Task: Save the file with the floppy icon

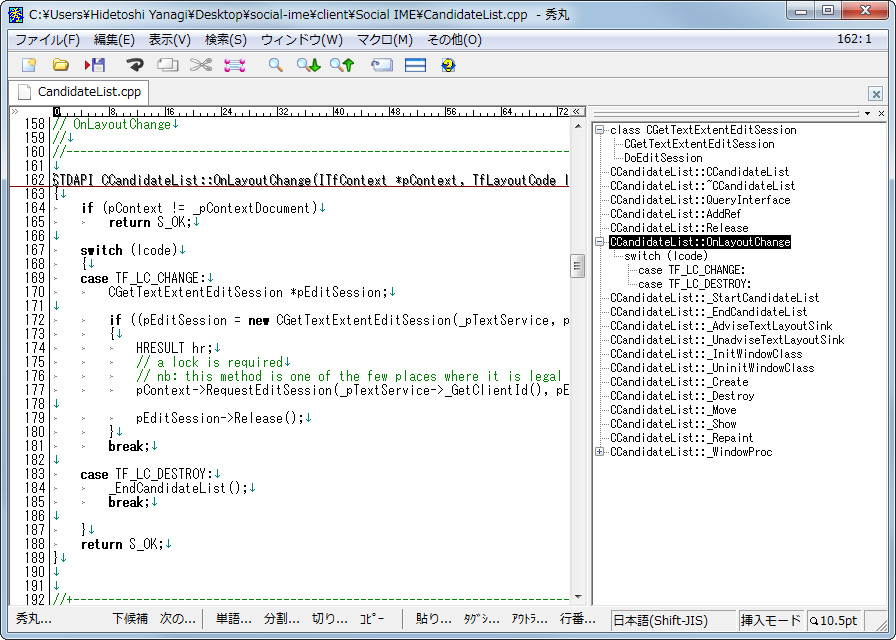Action: pos(95,65)
